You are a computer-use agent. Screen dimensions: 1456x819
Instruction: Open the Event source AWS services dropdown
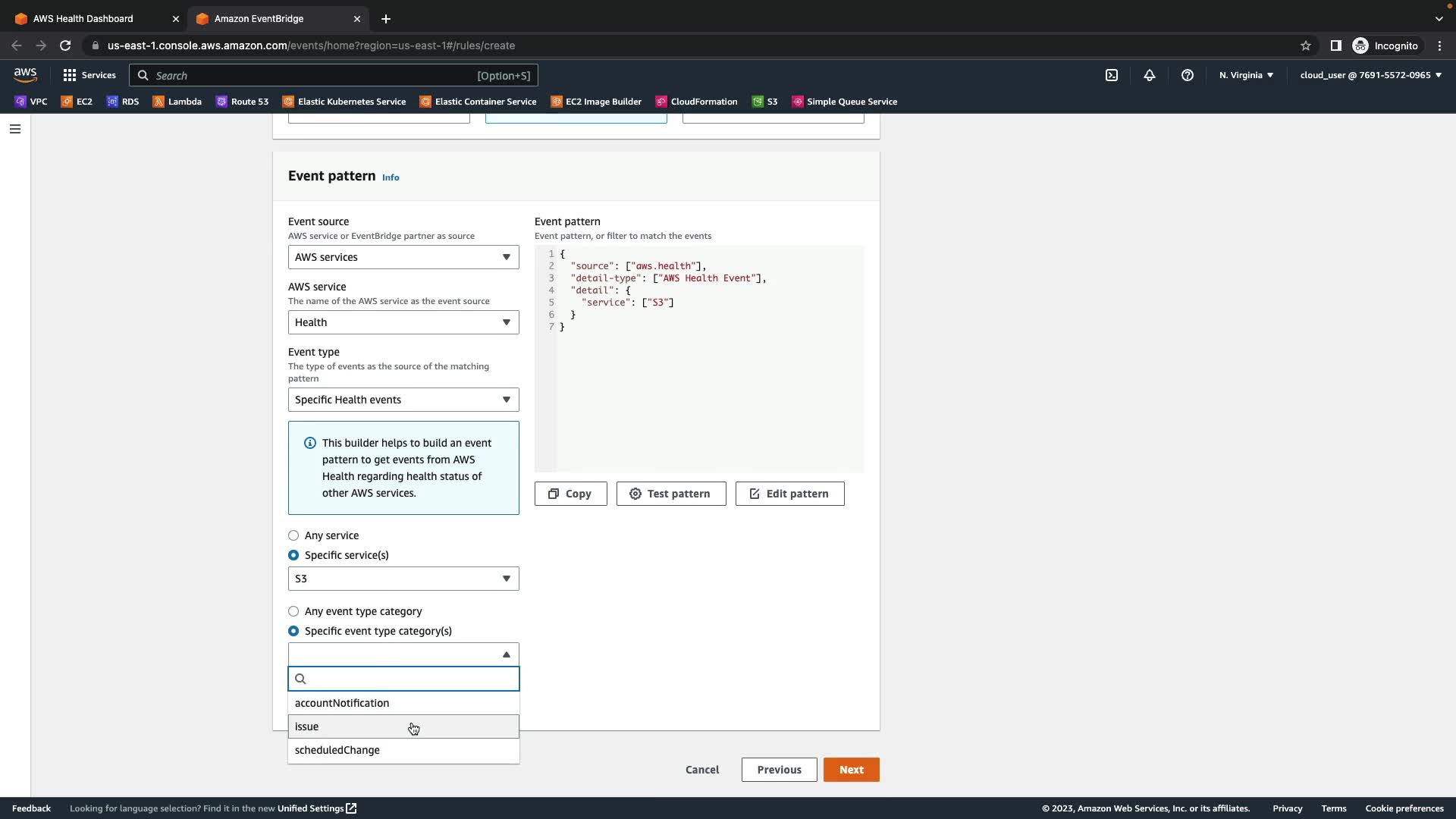coord(403,257)
